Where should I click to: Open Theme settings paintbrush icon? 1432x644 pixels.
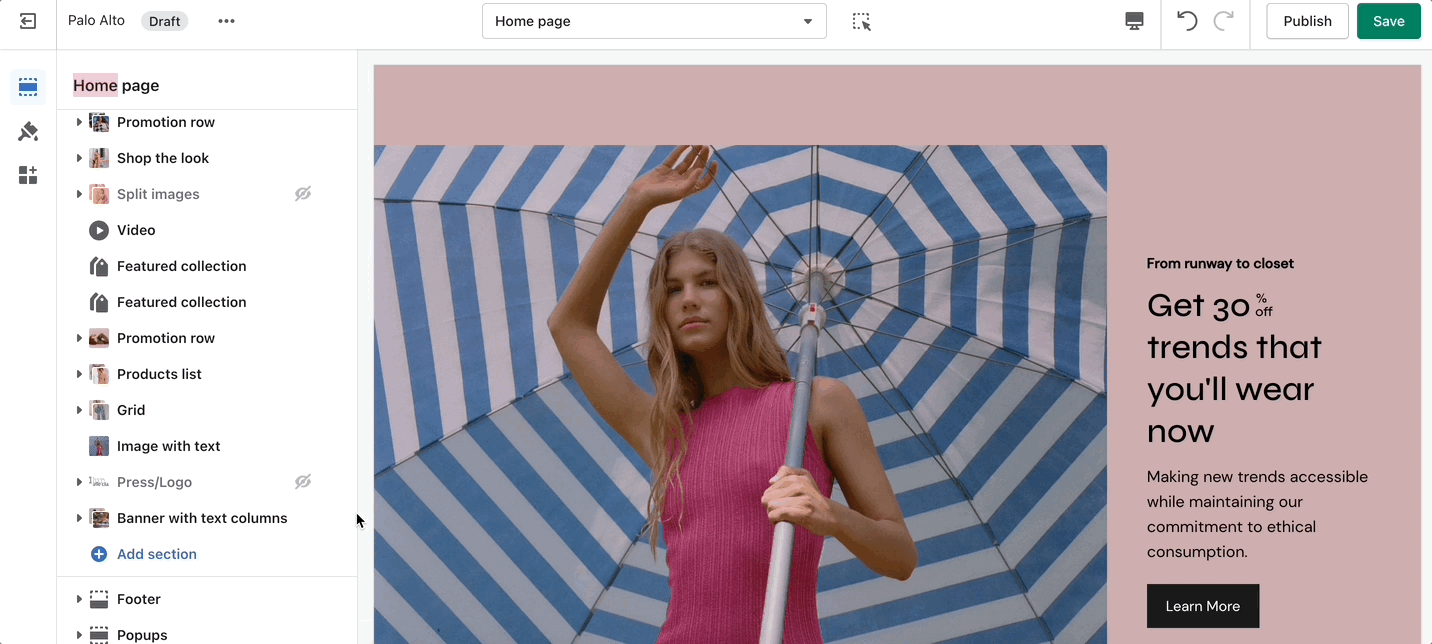(x=28, y=131)
